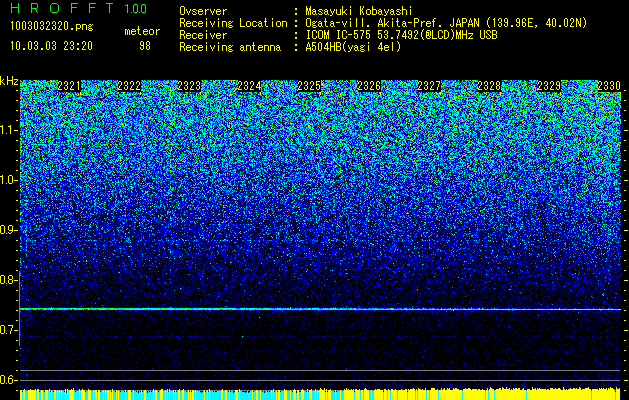
Task: Click the 2325 time marker
Action: click(309, 86)
